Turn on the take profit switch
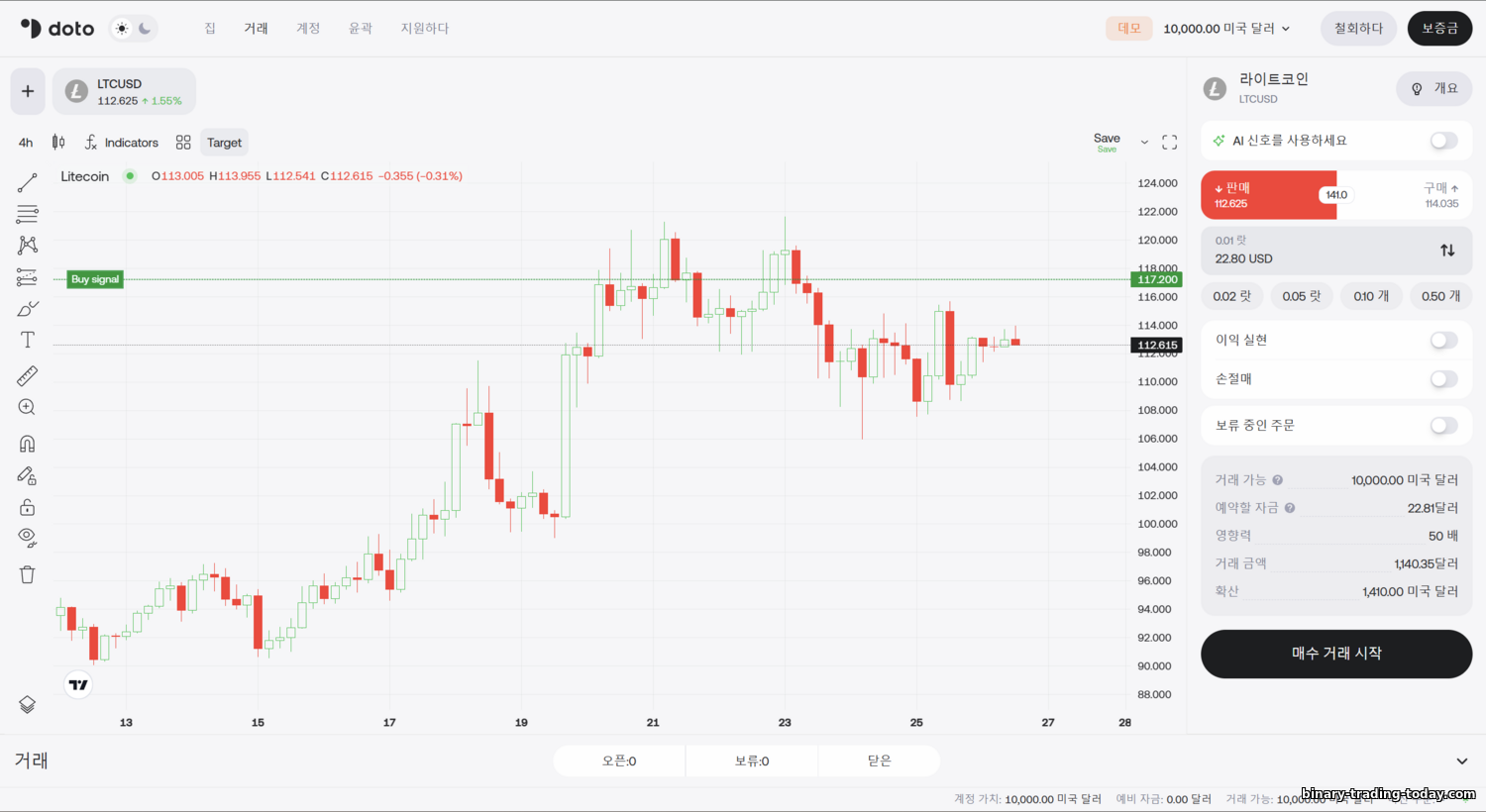The height and width of the screenshot is (812, 1486). 1443,341
